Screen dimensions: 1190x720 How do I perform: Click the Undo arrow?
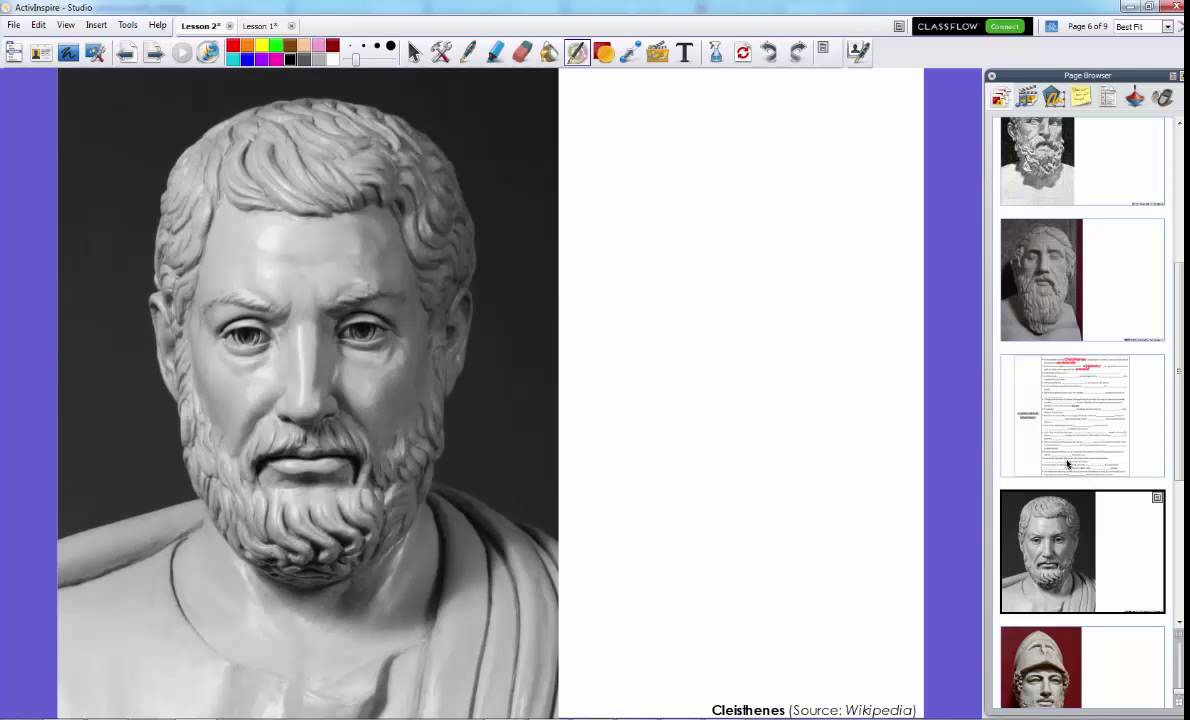pyautogui.click(x=769, y=52)
